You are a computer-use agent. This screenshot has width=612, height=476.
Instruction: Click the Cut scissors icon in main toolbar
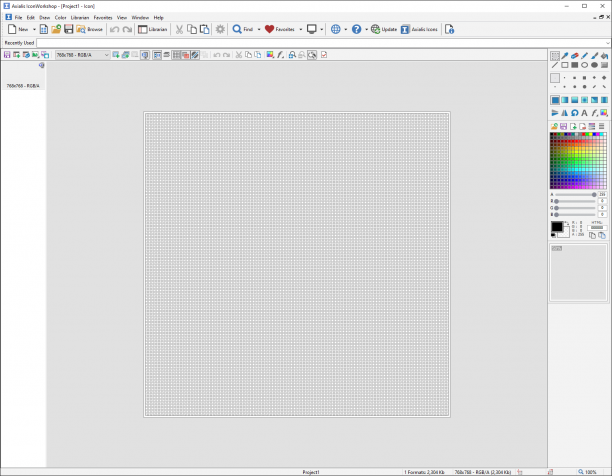[179, 29]
